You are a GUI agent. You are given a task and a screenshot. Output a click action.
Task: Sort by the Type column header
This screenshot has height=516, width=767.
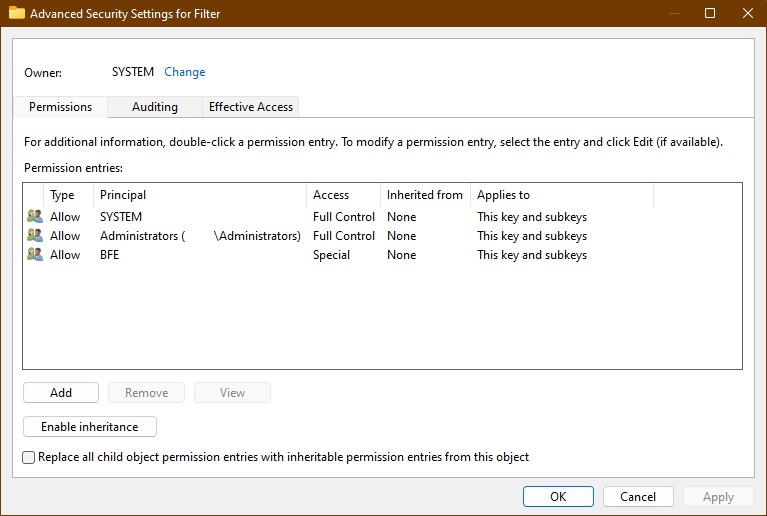(68, 195)
